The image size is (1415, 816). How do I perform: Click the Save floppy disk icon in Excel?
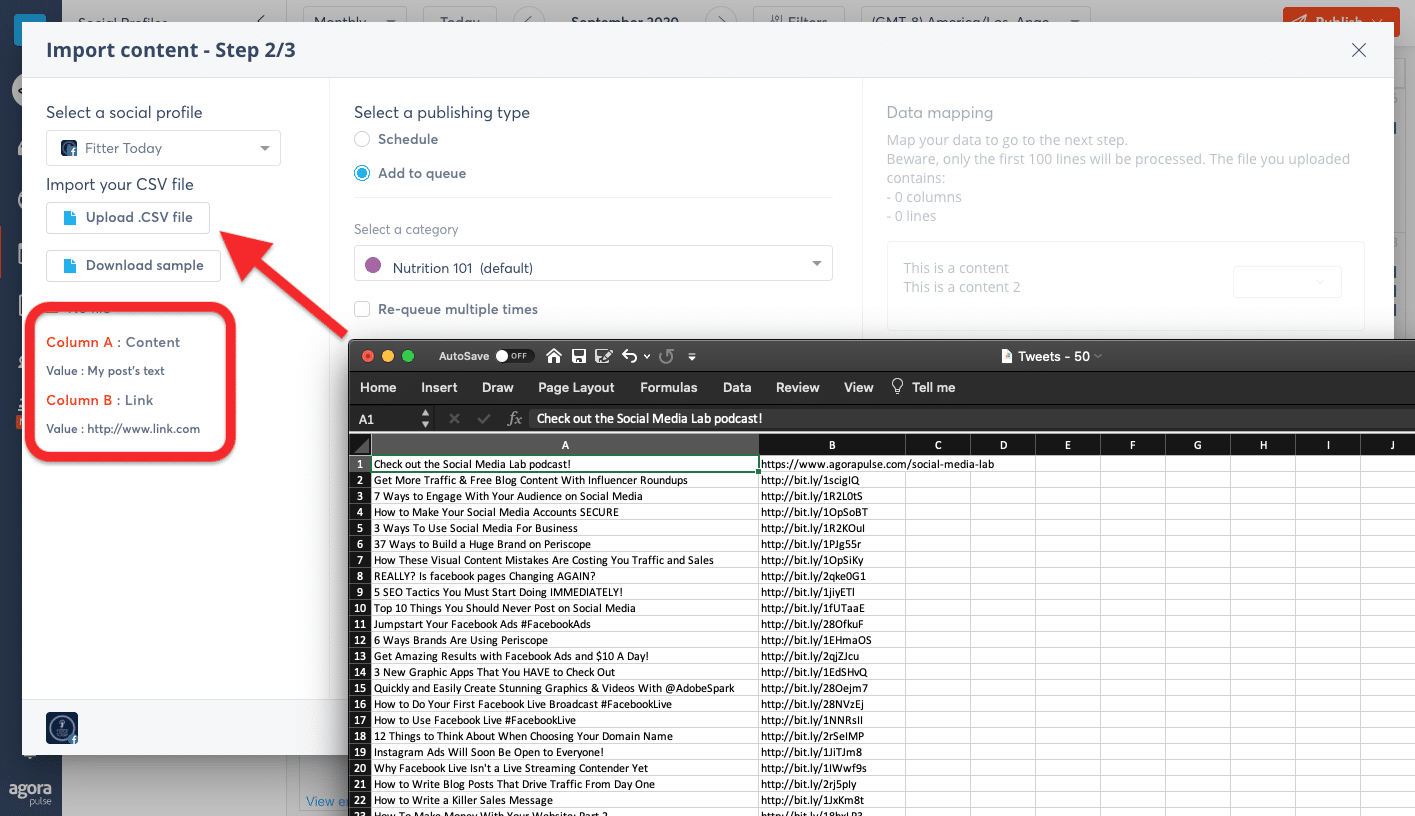[x=578, y=356]
